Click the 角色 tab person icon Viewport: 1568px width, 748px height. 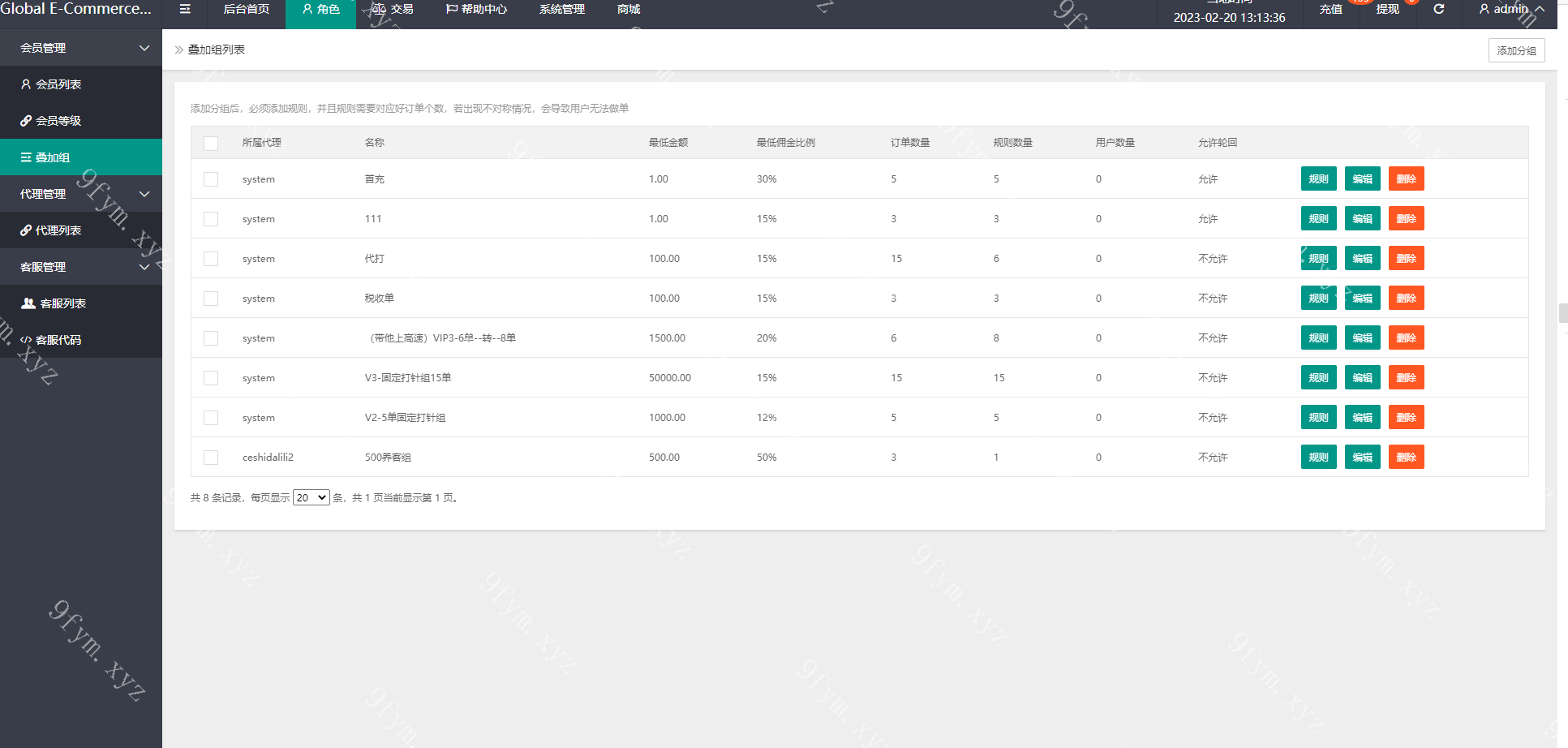click(307, 9)
